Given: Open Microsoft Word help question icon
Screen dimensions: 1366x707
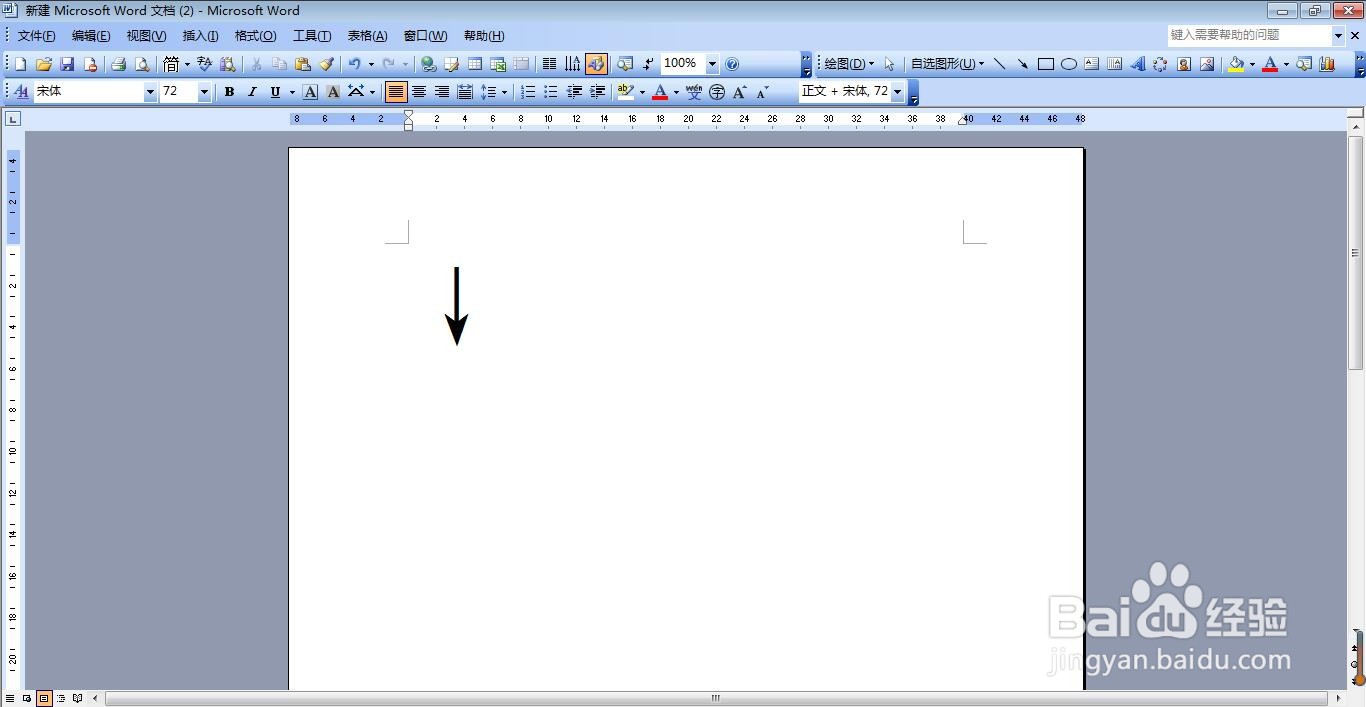Looking at the screenshot, I should tap(732, 64).
